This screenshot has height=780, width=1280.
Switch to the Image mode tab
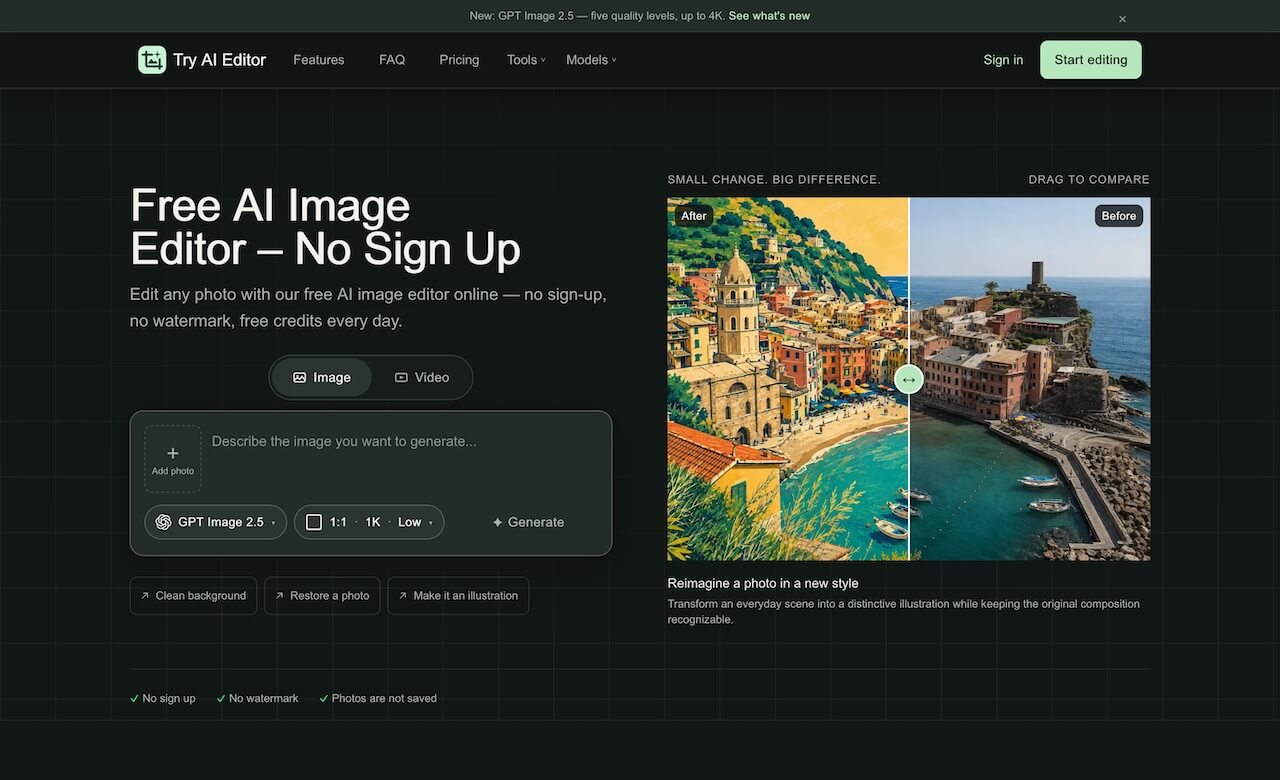pos(322,377)
